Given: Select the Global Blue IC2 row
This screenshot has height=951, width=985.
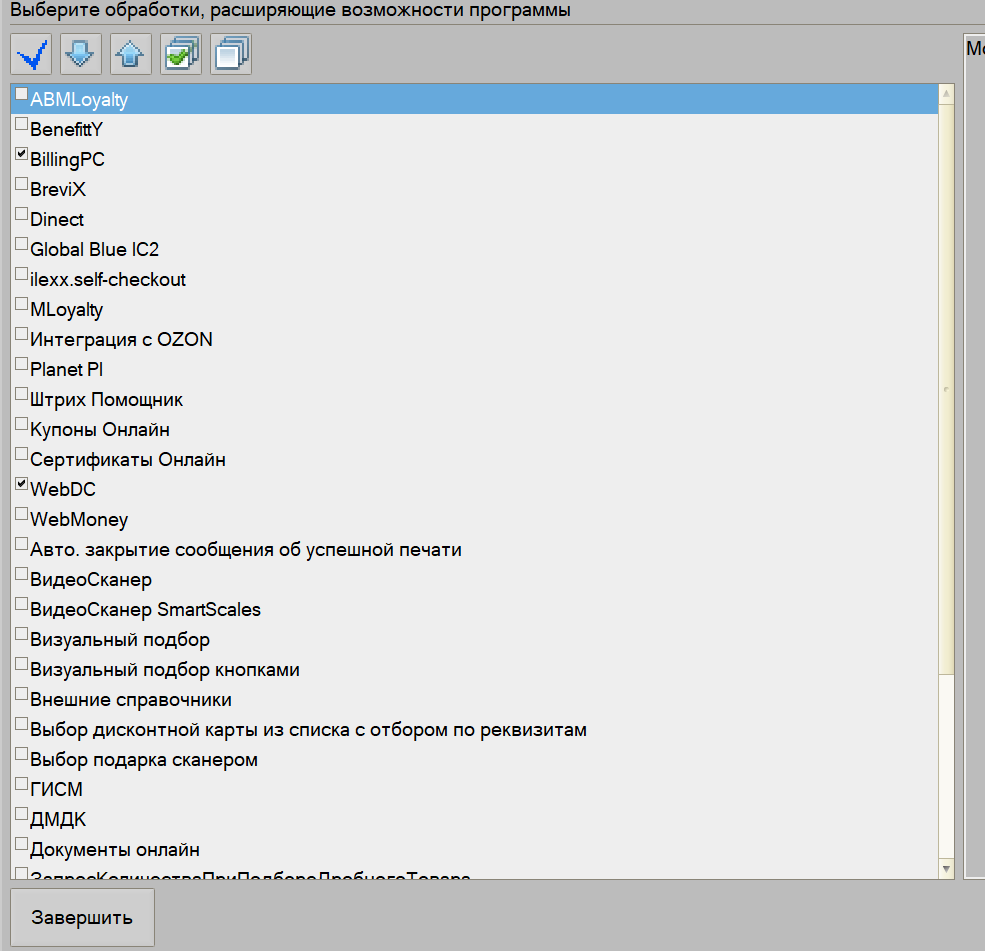Looking at the screenshot, I should [94, 250].
